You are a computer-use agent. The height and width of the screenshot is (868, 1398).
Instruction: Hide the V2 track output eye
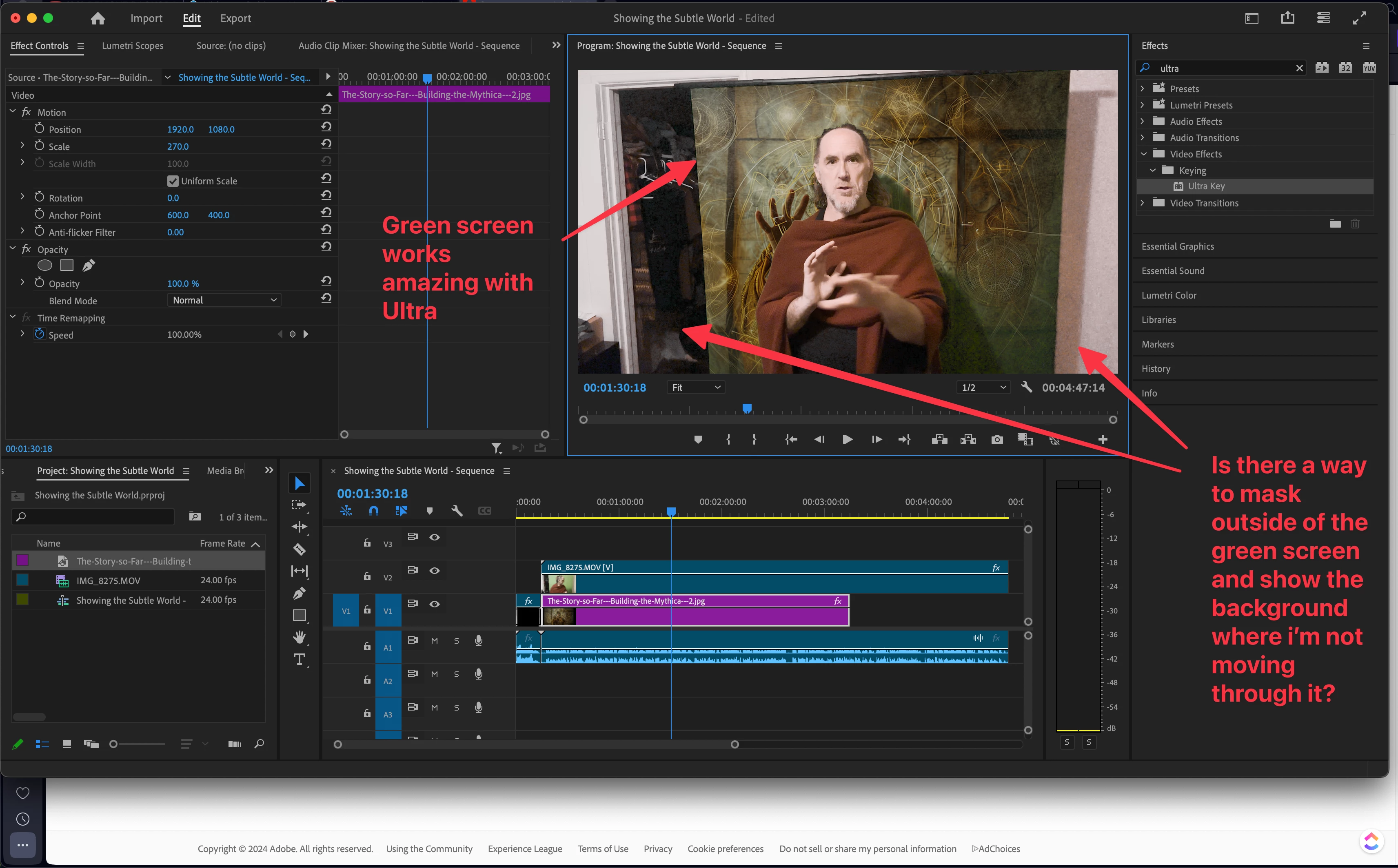point(435,571)
